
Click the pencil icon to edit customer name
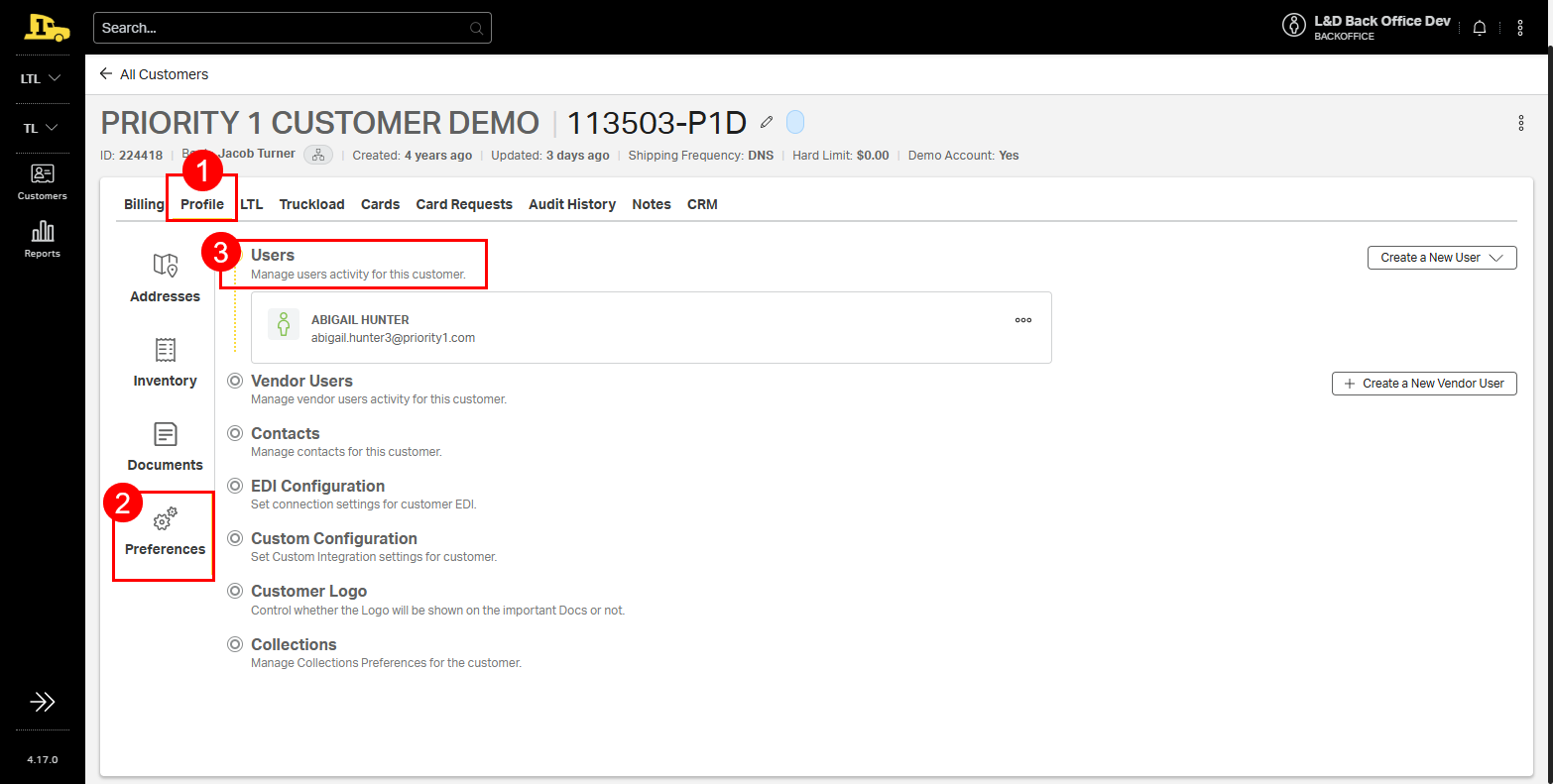[x=767, y=122]
